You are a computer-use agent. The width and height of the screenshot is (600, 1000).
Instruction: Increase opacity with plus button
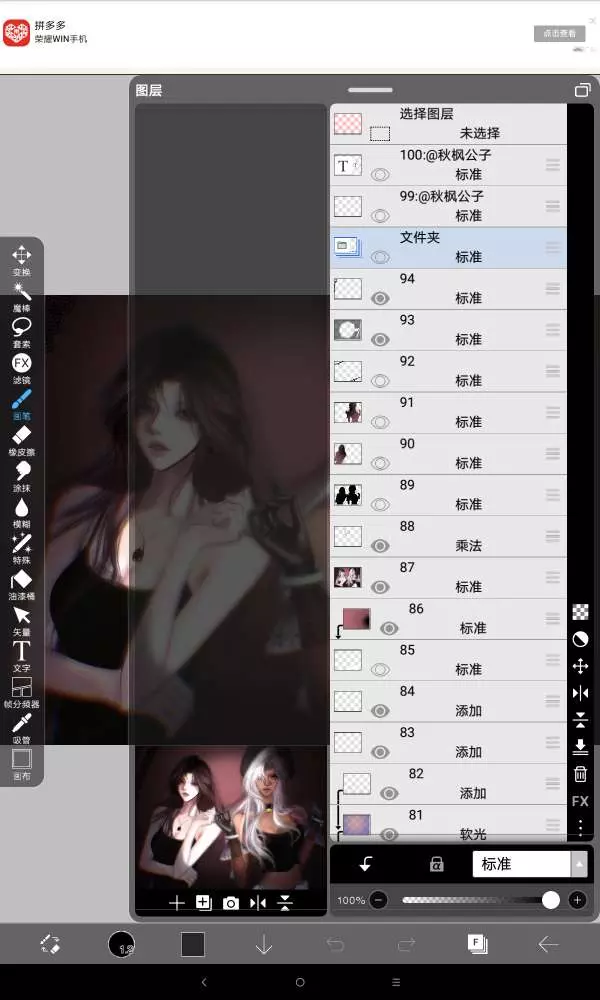(x=577, y=900)
